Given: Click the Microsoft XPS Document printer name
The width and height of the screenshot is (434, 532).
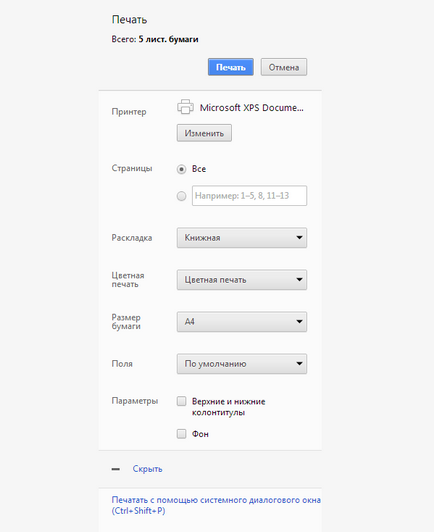Looking at the screenshot, I should click(x=251, y=108).
